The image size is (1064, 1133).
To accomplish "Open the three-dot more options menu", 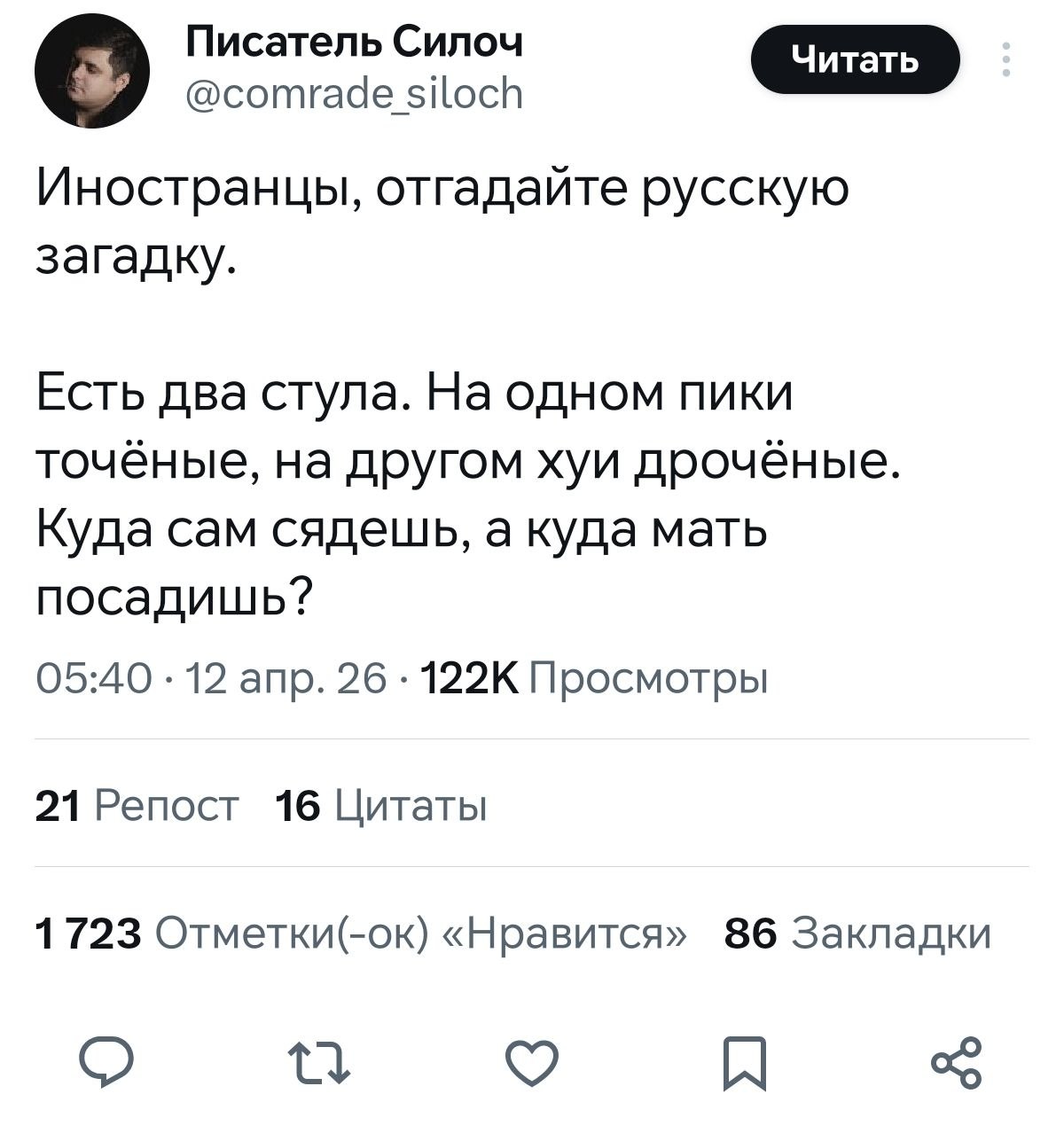I will (x=1005, y=60).
